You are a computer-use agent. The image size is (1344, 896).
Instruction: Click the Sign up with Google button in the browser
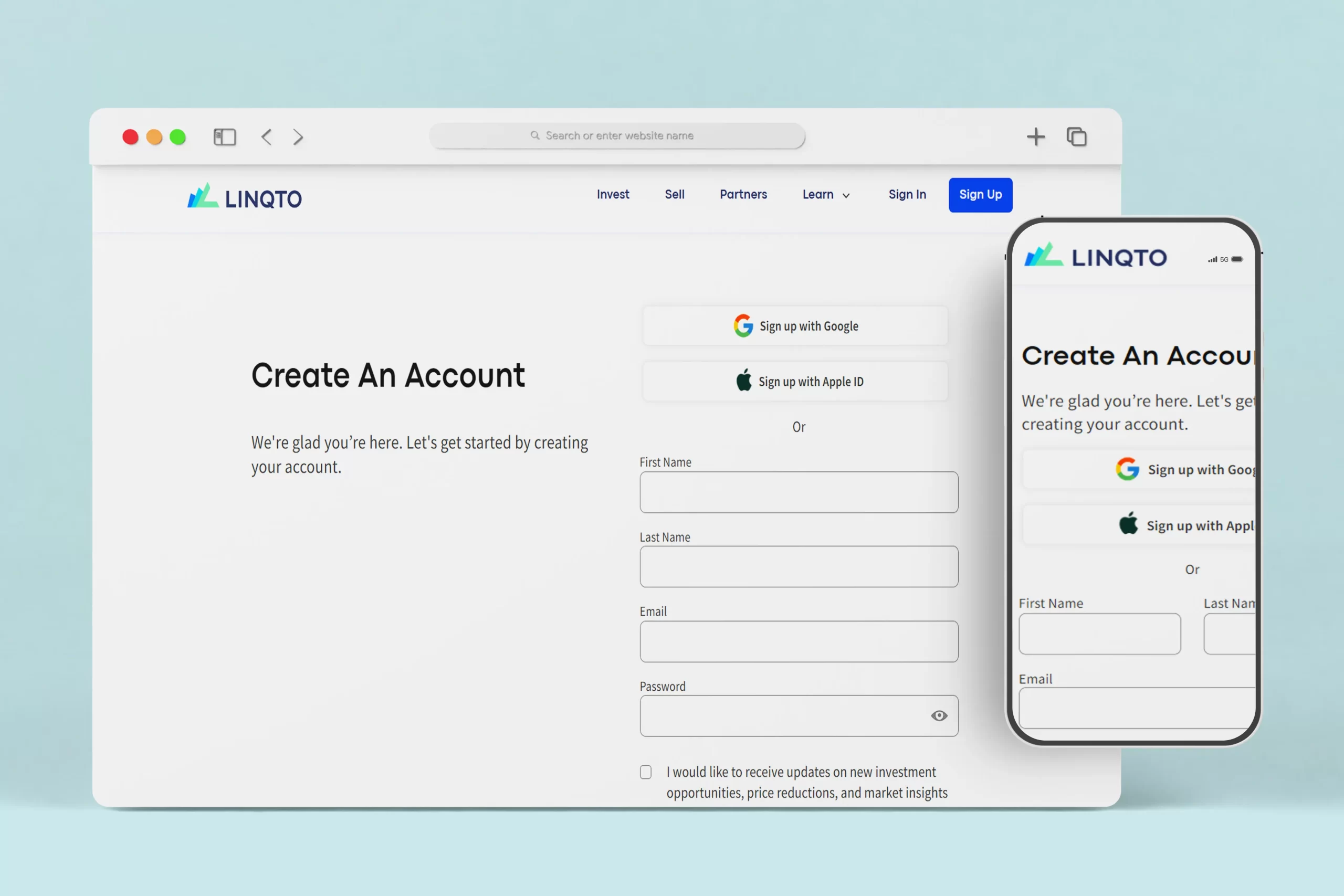tap(795, 326)
